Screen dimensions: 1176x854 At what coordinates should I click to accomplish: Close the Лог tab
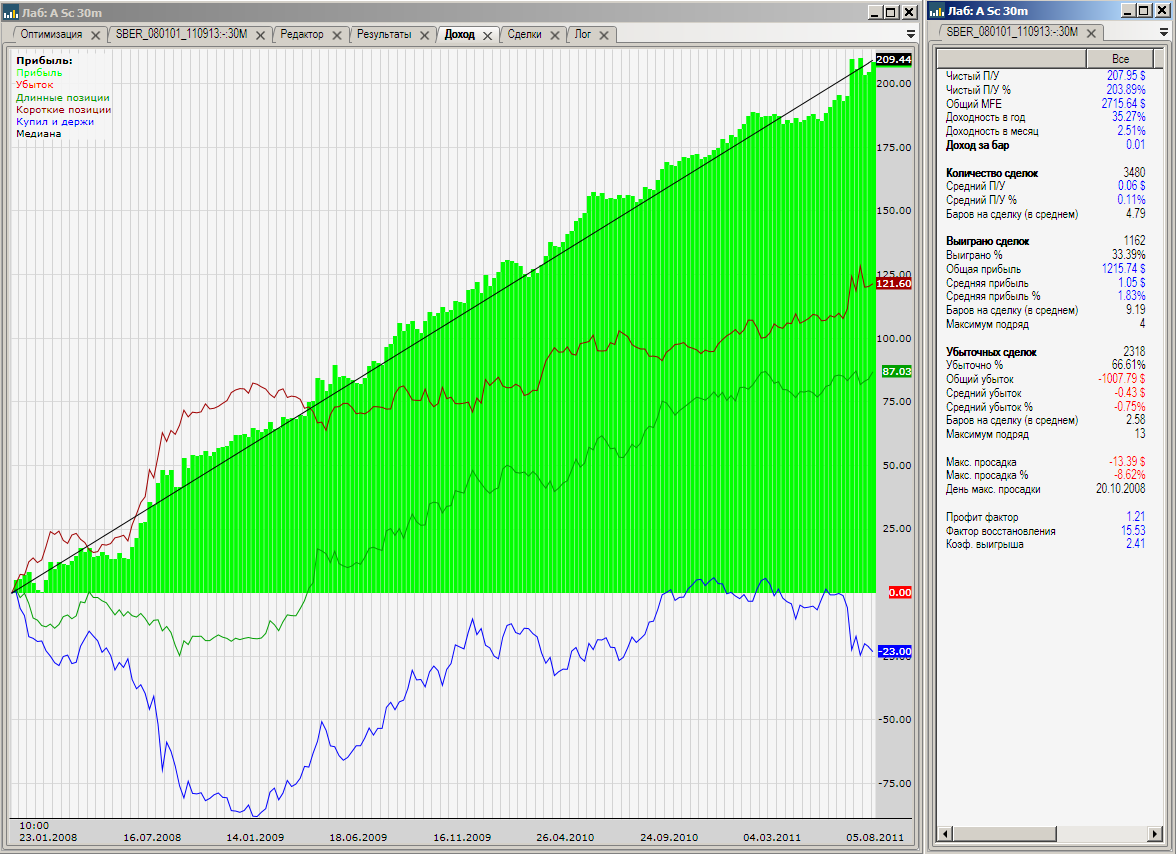point(604,35)
